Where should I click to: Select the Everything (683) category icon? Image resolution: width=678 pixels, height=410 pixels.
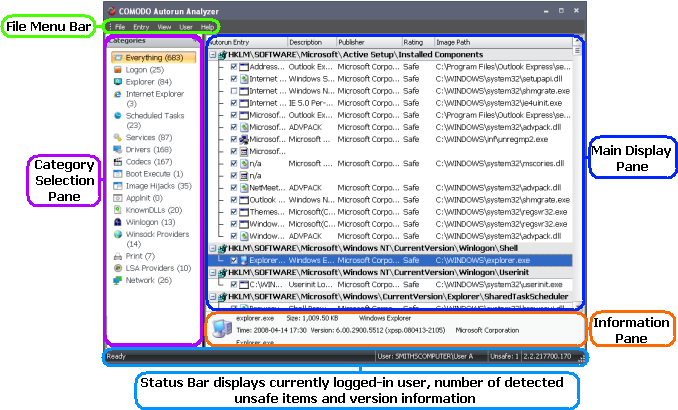[118, 58]
